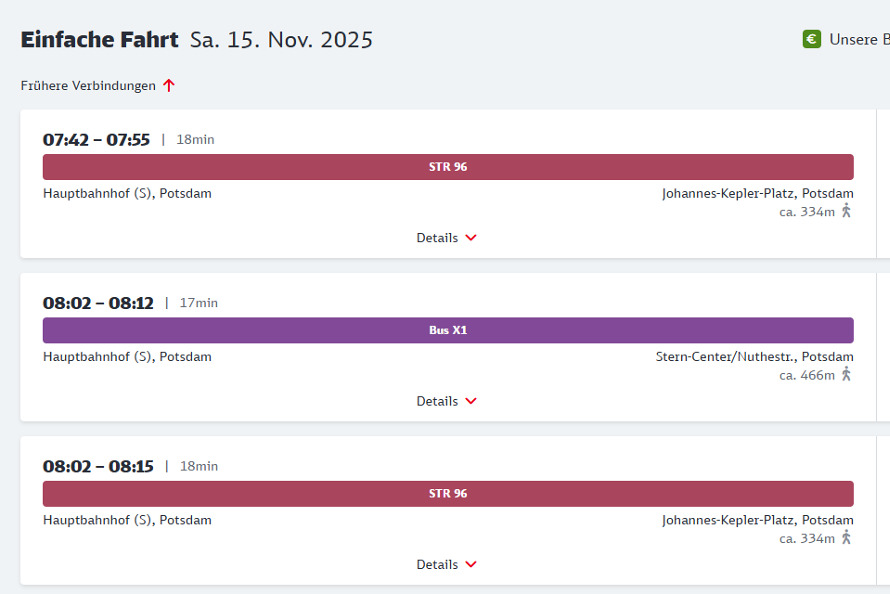Click the 08:02 – 08:12 time heading

click(x=98, y=303)
